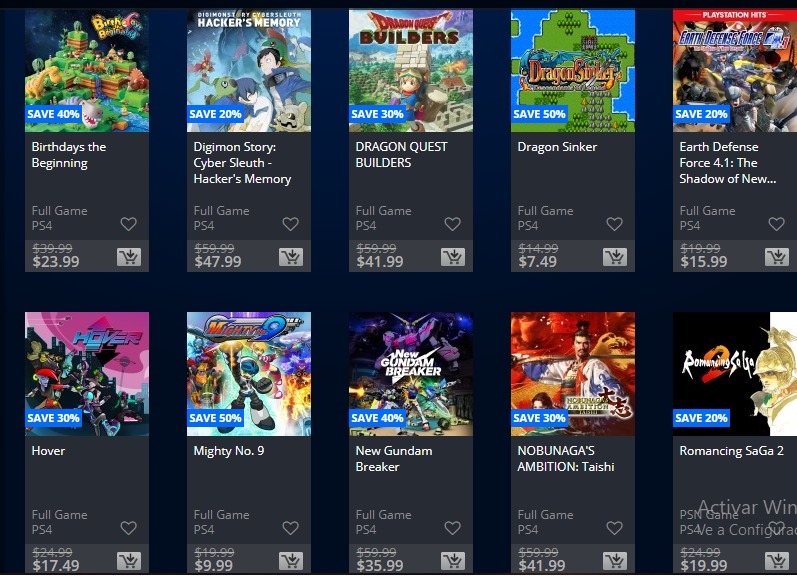797x576 pixels.
Task: Add Hover to cart
Action: tap(129, 561)
